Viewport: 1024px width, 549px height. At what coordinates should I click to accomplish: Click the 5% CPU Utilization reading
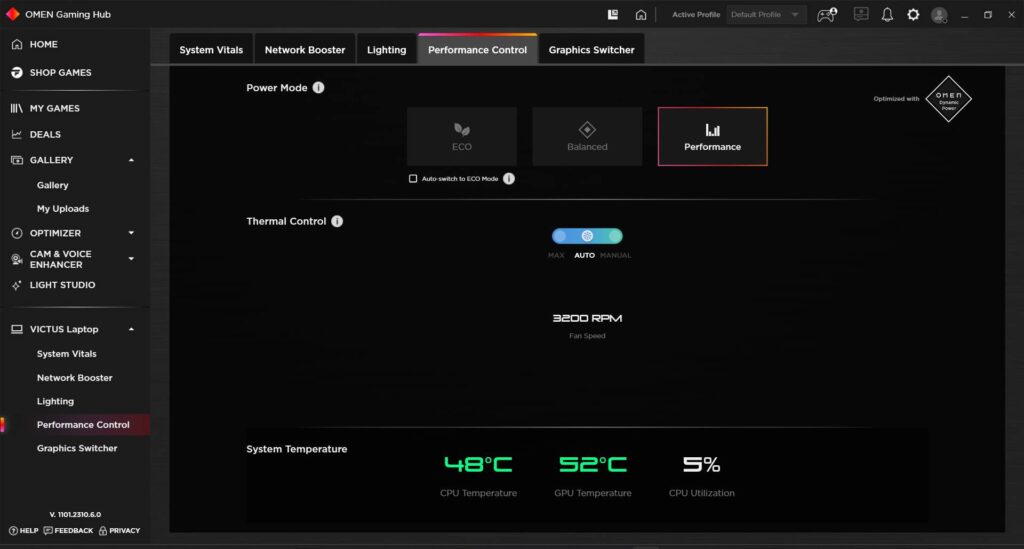point(701,464)
